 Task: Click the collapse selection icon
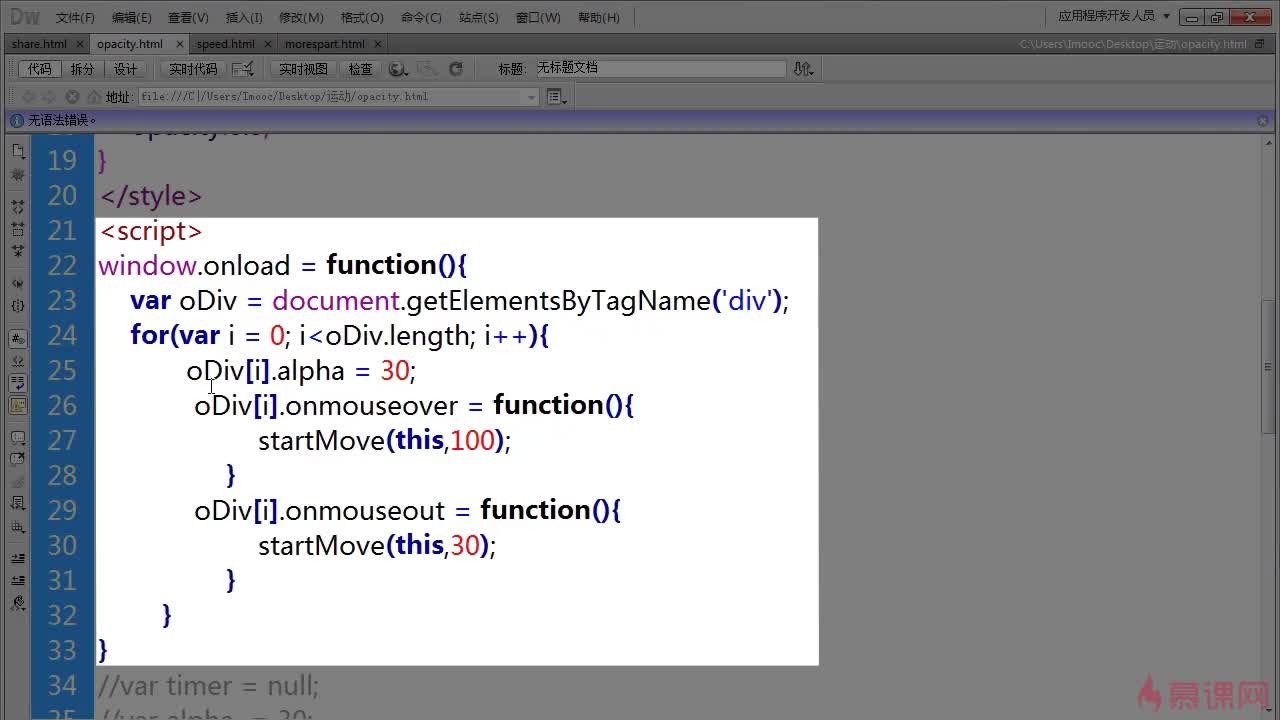point(18,229)
